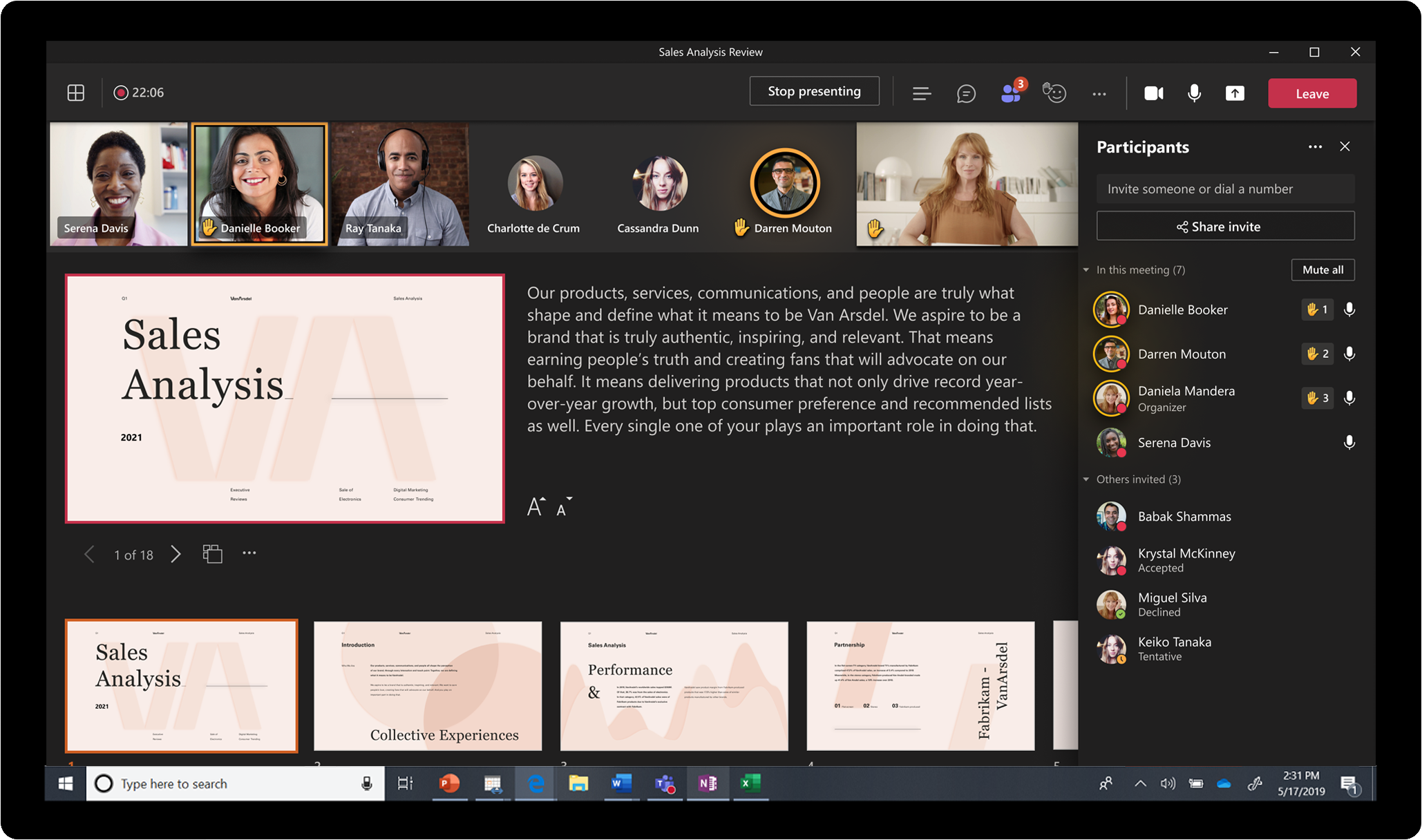1422x840 pixels.
Task: Expand participants panel options menu
Action: pos(1316,146)
